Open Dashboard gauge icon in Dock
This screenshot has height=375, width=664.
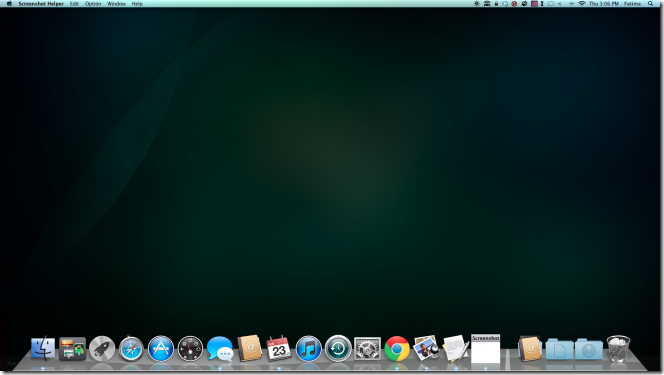(190, 349)
